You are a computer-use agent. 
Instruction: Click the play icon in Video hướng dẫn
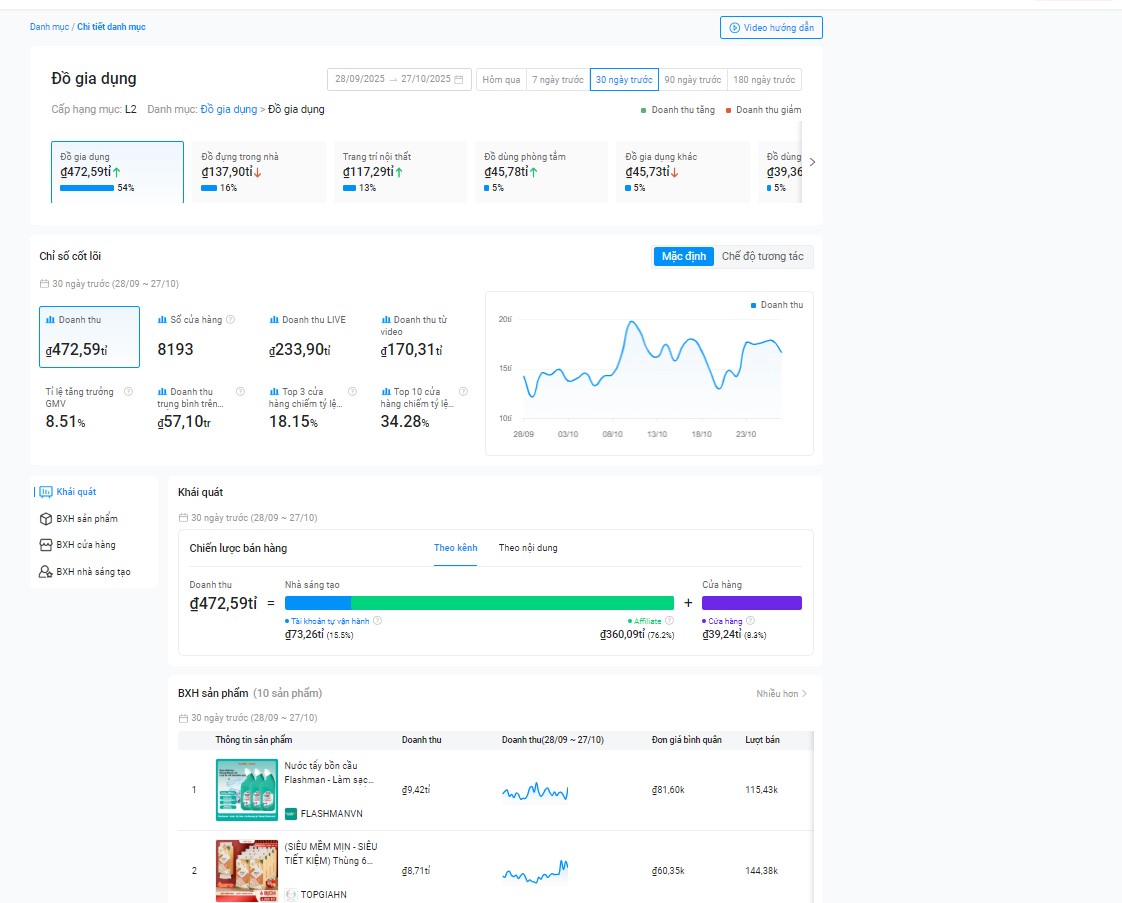tap(735, 28)
